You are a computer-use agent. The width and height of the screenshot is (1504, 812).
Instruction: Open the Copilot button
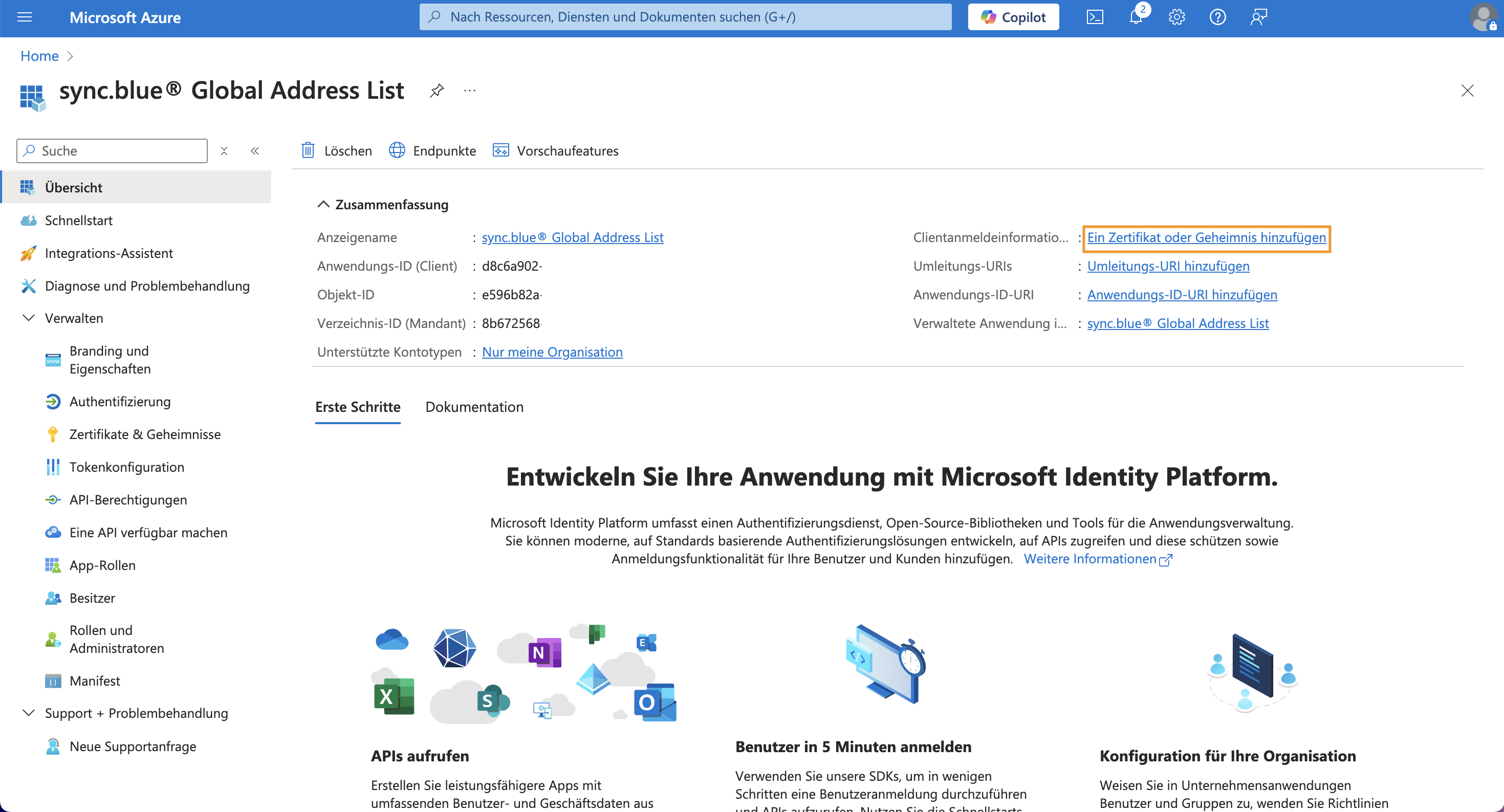(x=1013, y=17)
